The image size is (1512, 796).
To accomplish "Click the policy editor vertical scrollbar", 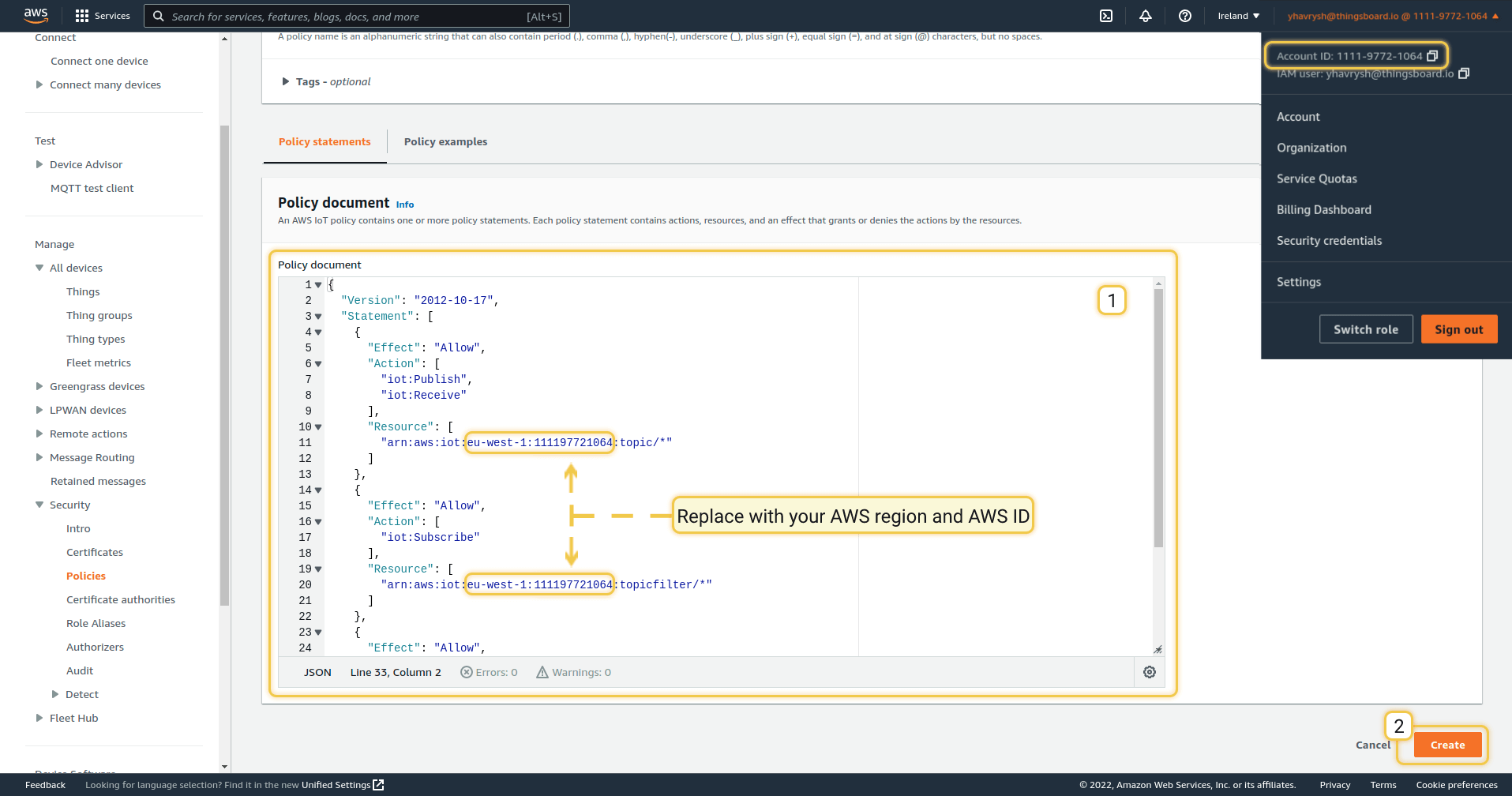I will point(1158,418).
